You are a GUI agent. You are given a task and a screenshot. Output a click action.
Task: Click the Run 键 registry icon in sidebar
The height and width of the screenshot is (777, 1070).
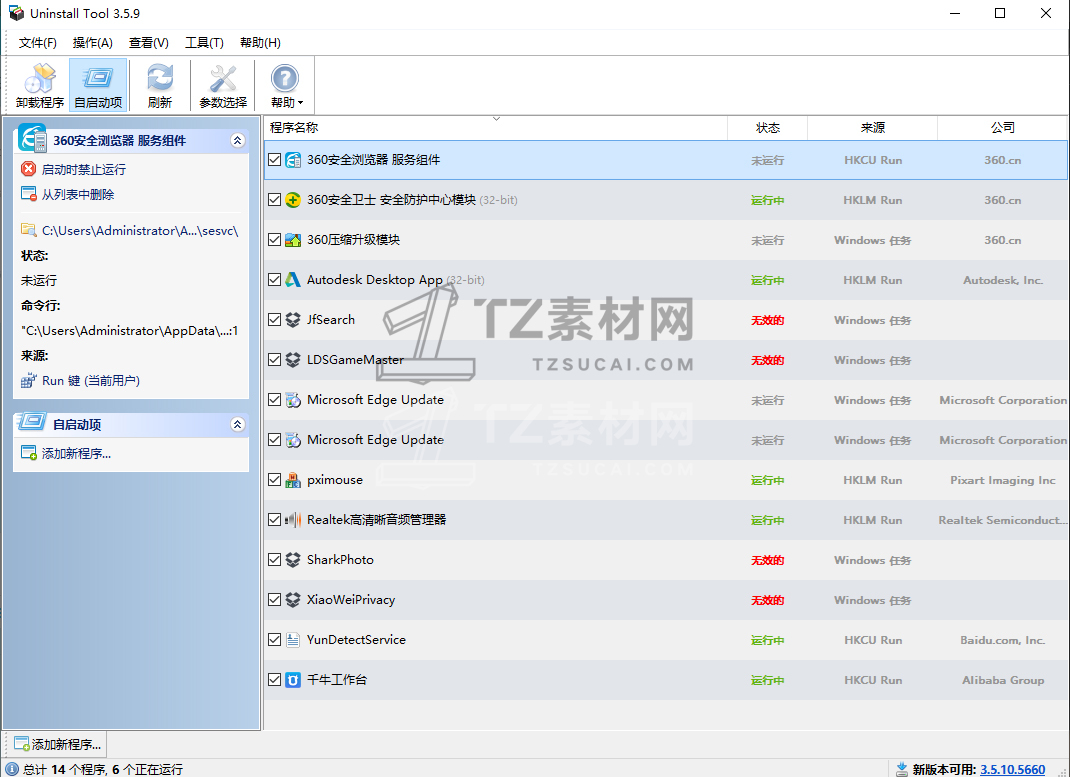[x=29, y=381]
